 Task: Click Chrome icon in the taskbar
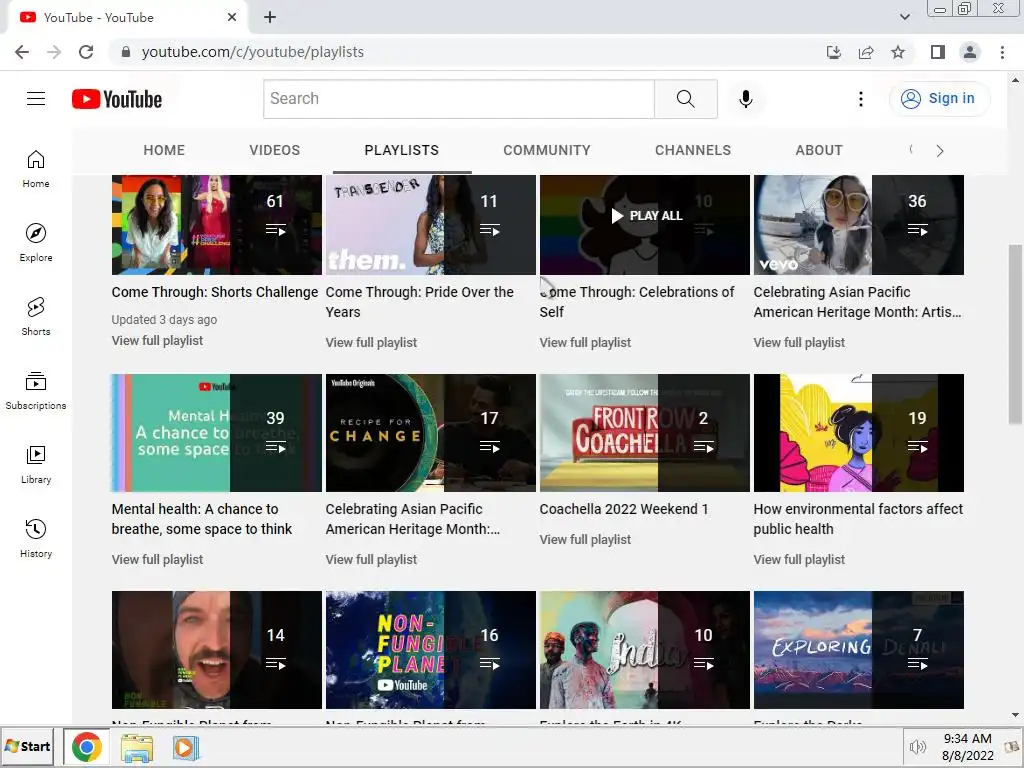tap(86, 747)
